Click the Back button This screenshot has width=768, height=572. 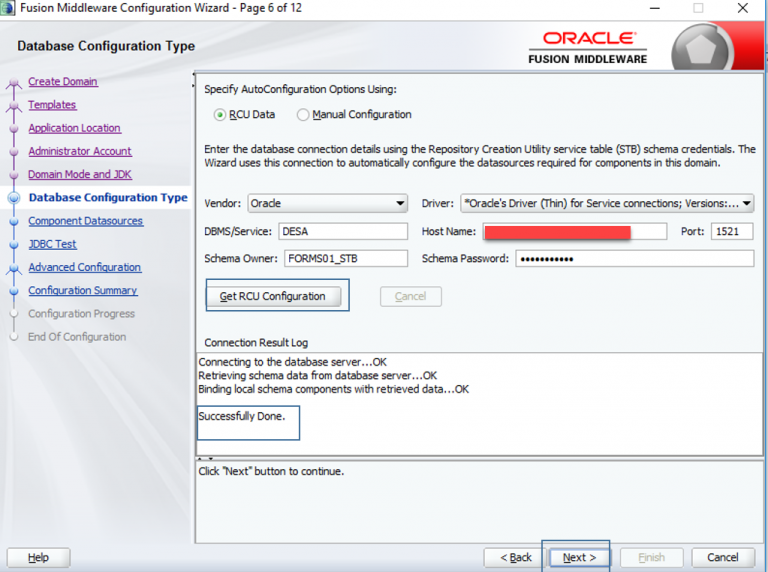[515, 557]
